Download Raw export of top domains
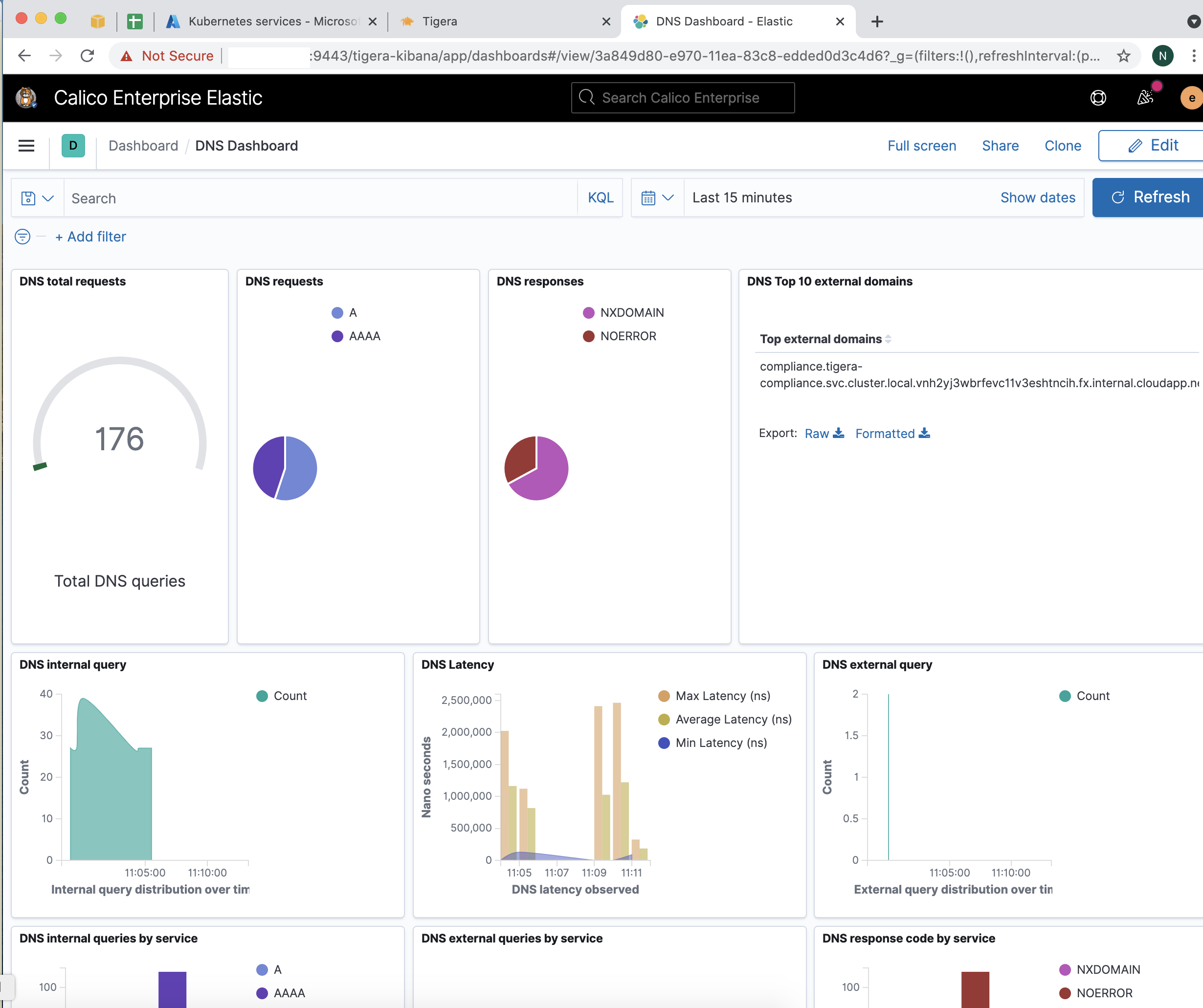This screenshot has width=1203, height=1008. [824, 434]
